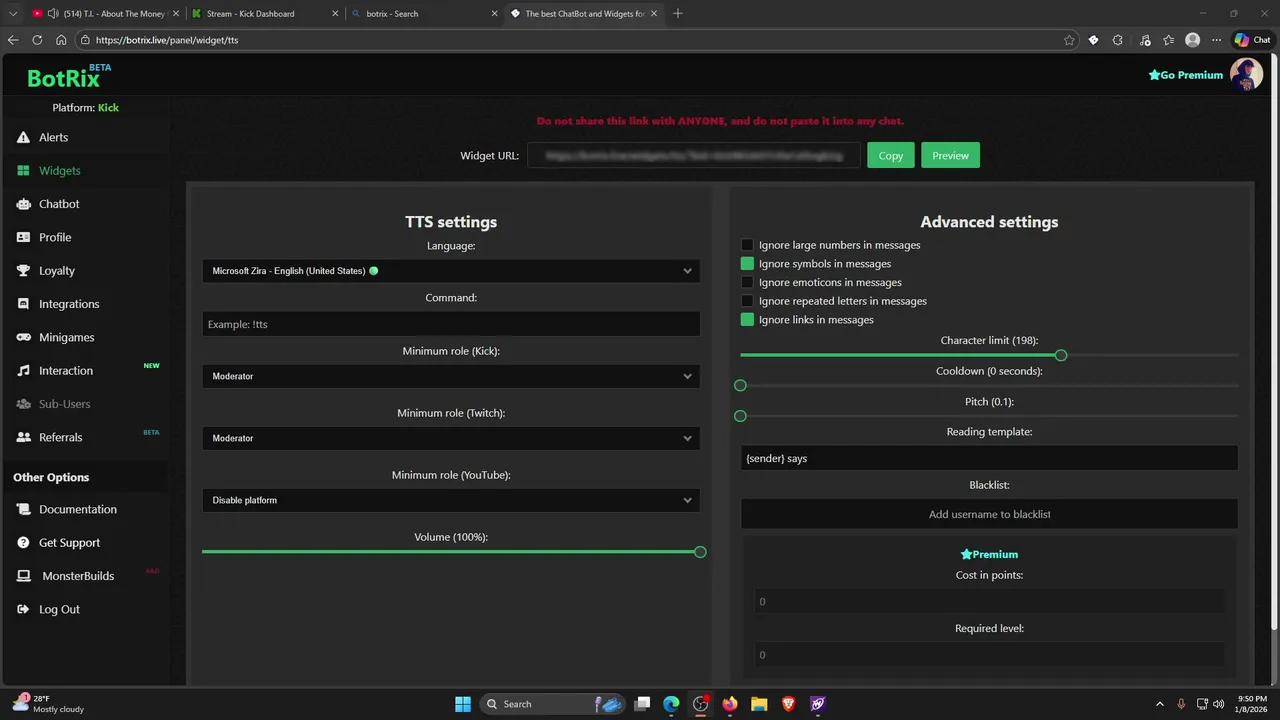Image resolution: width=1280 pixels, height=720 pixels.
Task: Click the Cooldown slider handle
Action: tap(740, 385)
